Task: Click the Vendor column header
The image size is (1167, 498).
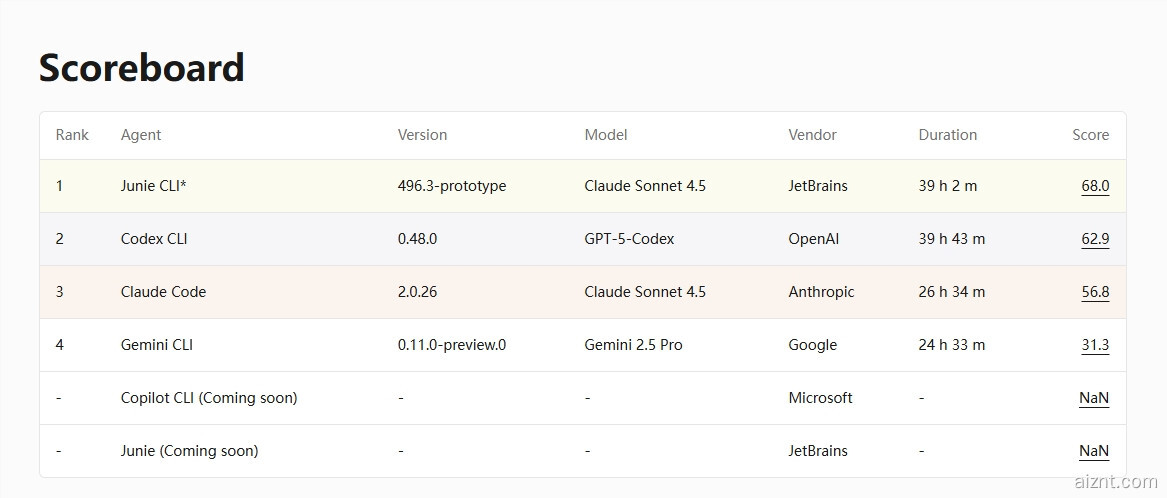Action: [812, 135]
